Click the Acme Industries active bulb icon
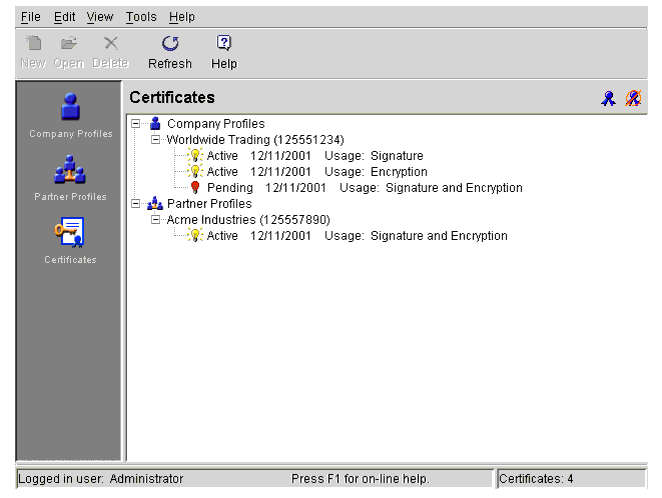The image size is (662, 498). pyautogui.click(x=195, y=236)
